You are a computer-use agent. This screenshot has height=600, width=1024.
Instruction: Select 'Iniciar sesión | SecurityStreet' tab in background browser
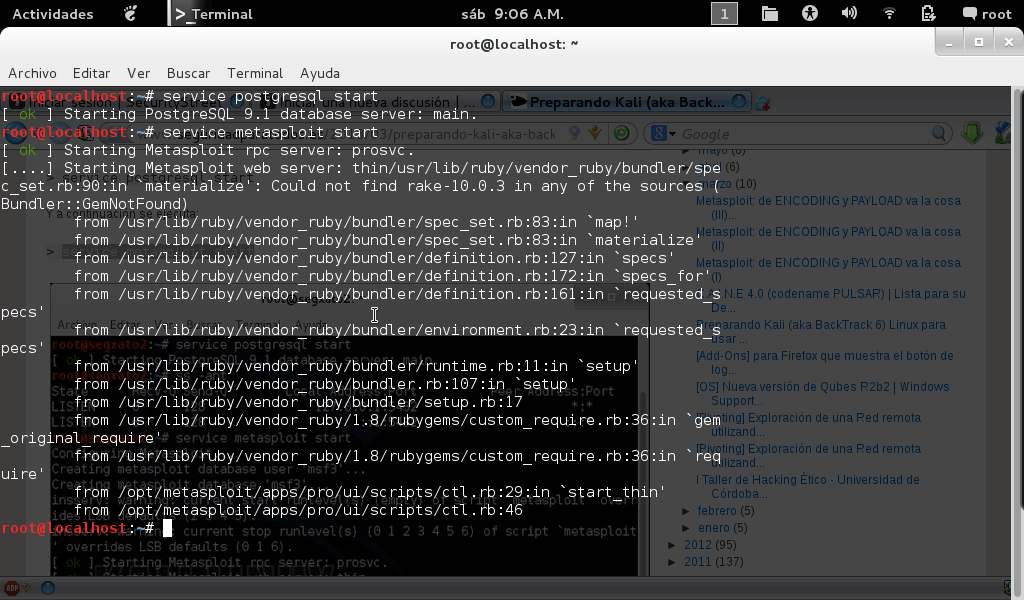pos(124,103)
